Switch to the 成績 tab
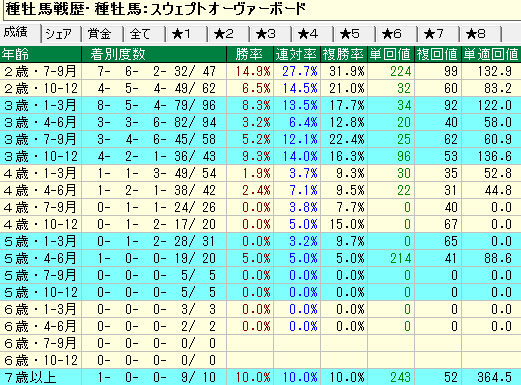This screenshot has width=521, height=385. click(x=20, y=33)
